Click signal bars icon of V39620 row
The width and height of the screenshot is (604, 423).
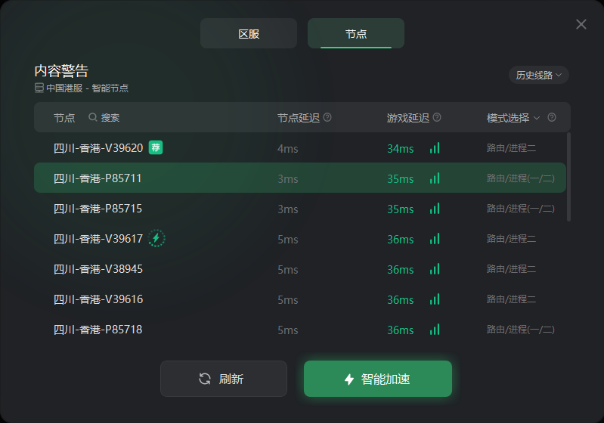click(x=435, y=148)
